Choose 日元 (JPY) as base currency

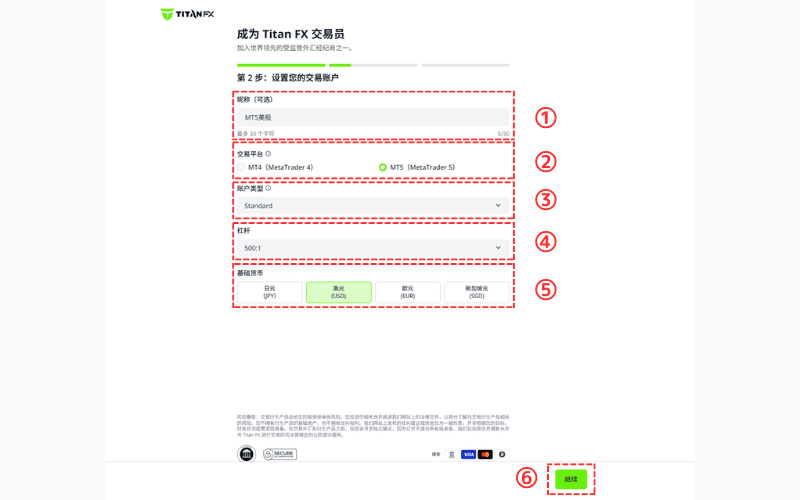tap(269, 292)
